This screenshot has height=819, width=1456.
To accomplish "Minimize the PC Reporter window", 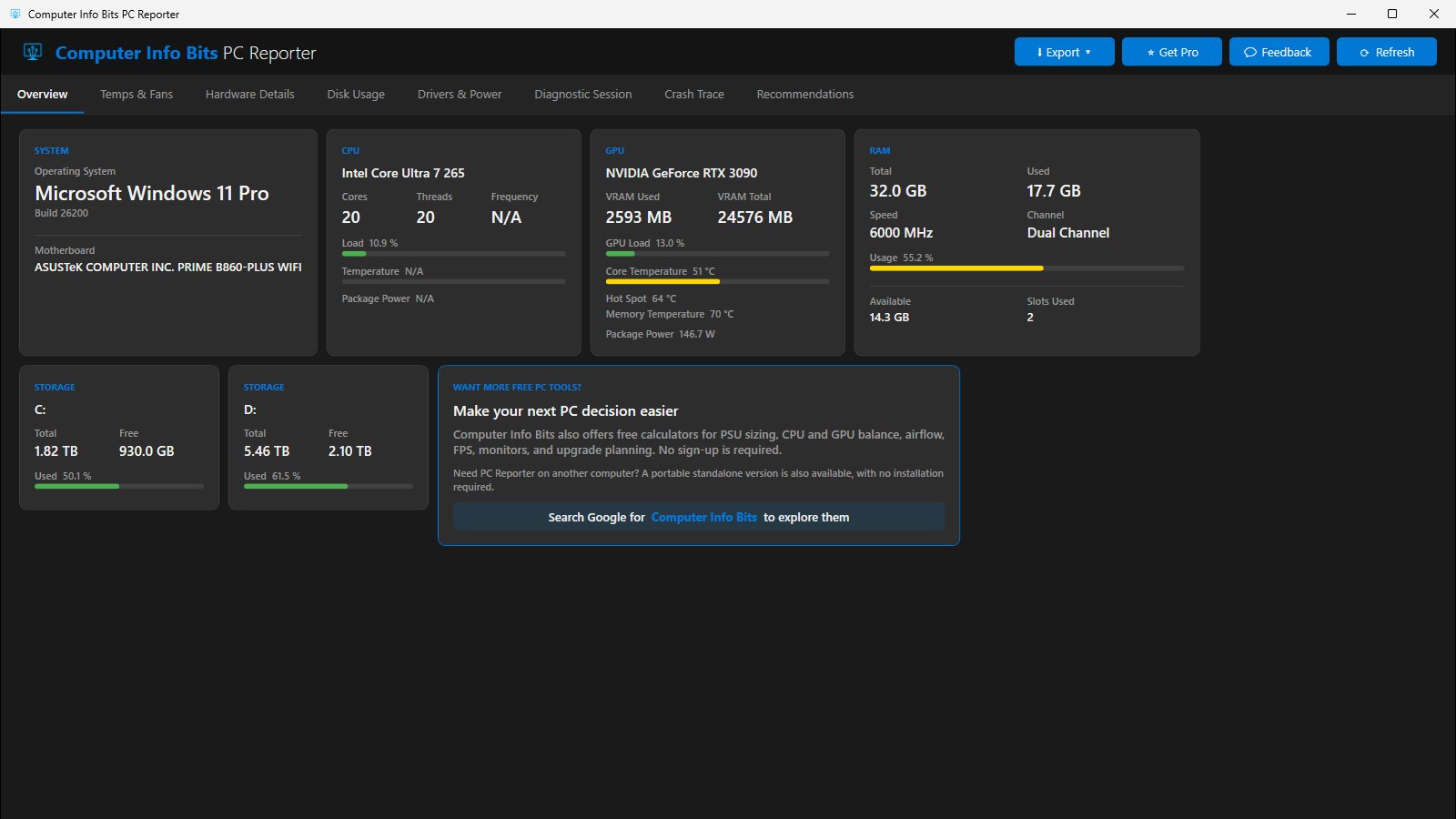I will (x=1351, y=14).
